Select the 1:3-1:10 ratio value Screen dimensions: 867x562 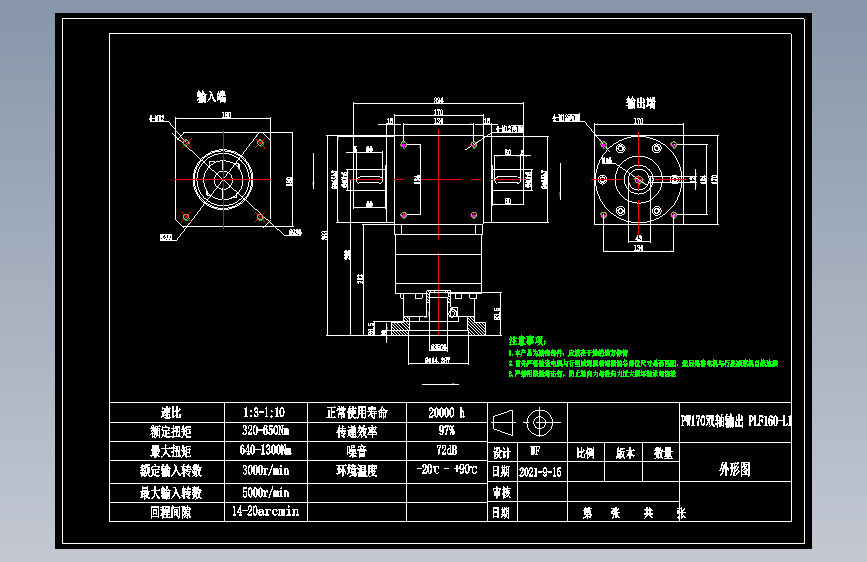(264, 413)
